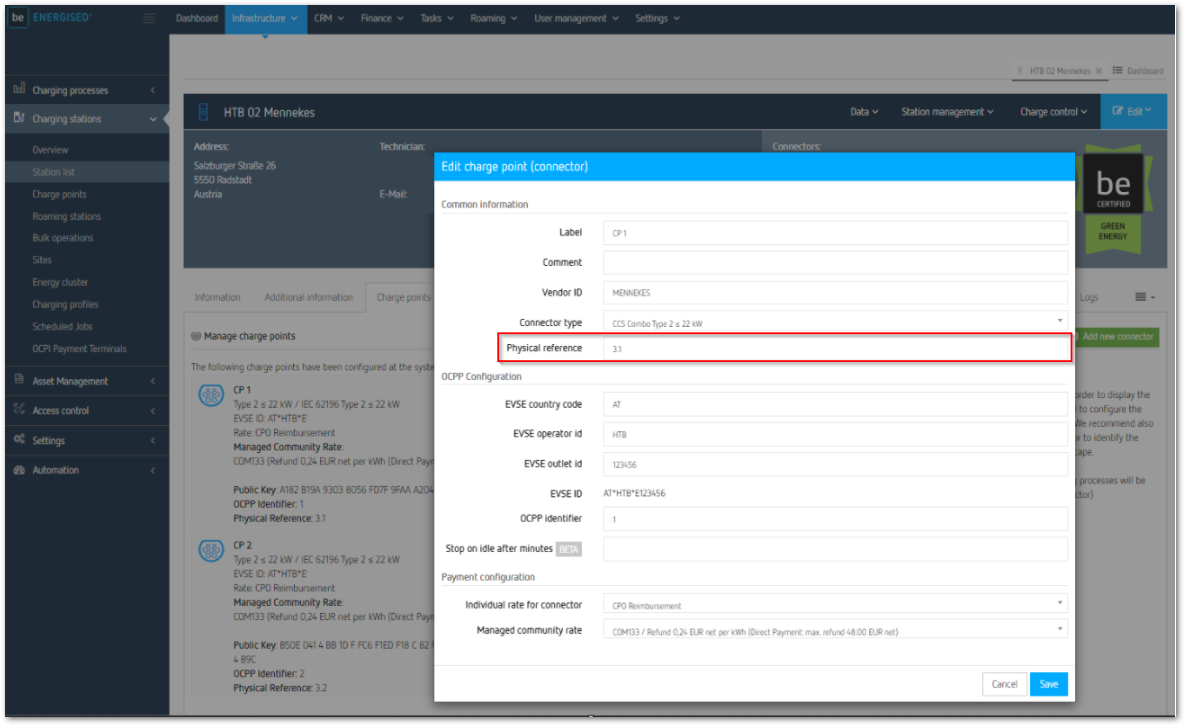
Task: Open the list options menu icon
Action: click(x=1145, y=297)
